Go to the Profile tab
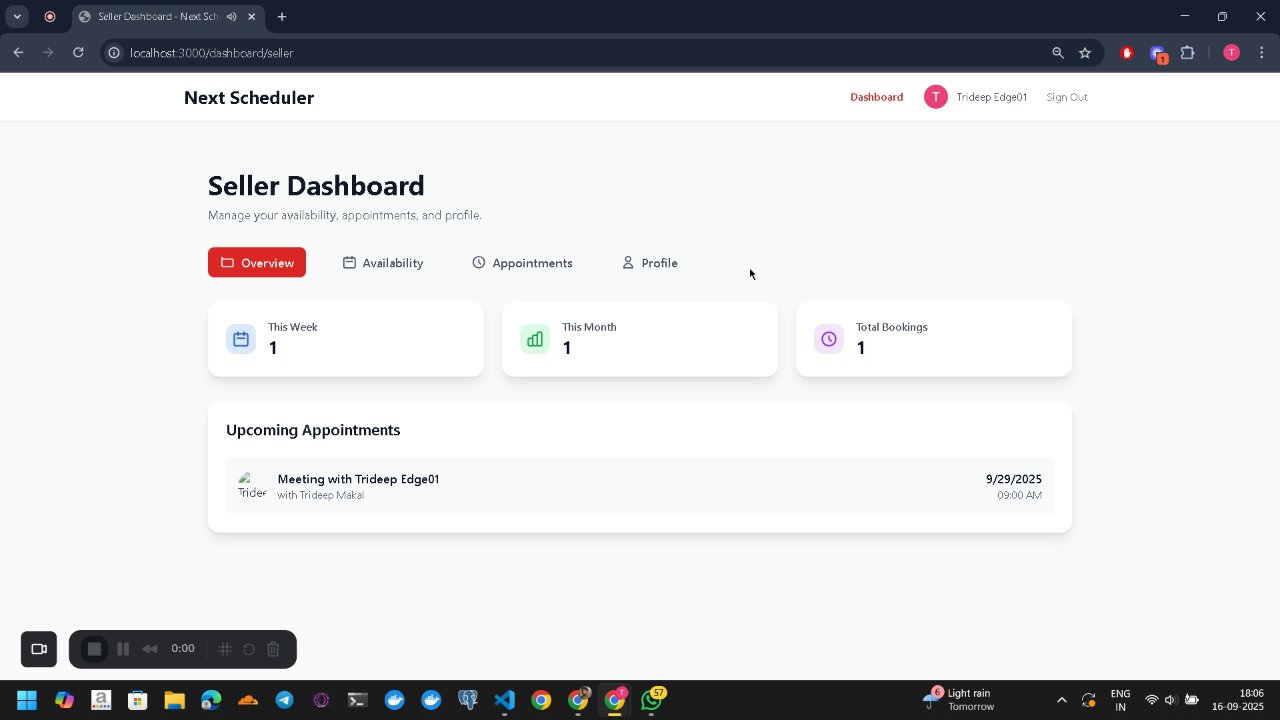The height and width of the screenshot is (720, 1280). [x=650, y=263]
